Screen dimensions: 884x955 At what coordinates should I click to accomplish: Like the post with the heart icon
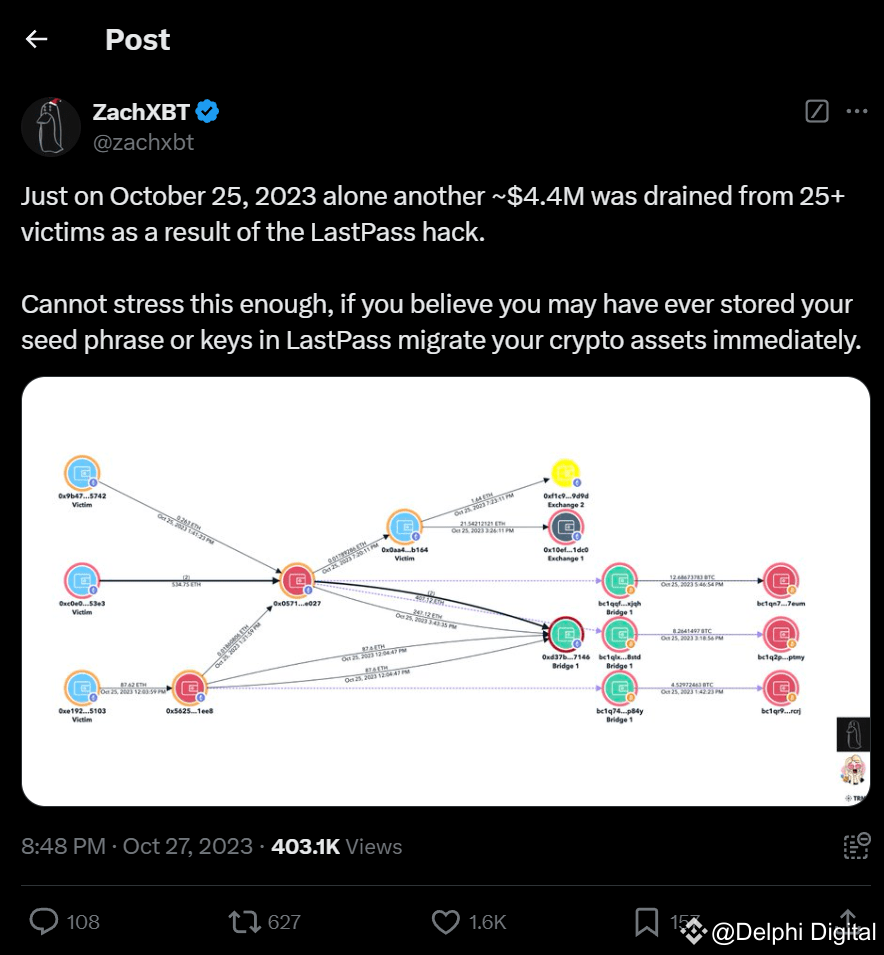tap(445, 920)
